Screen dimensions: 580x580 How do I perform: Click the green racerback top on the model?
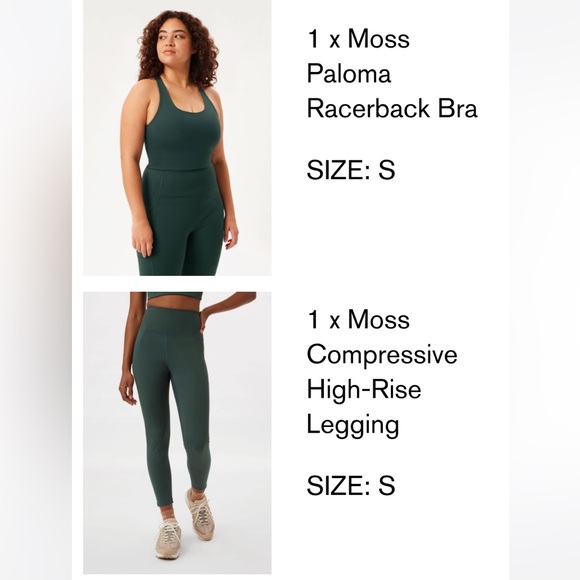coord(181,128)
